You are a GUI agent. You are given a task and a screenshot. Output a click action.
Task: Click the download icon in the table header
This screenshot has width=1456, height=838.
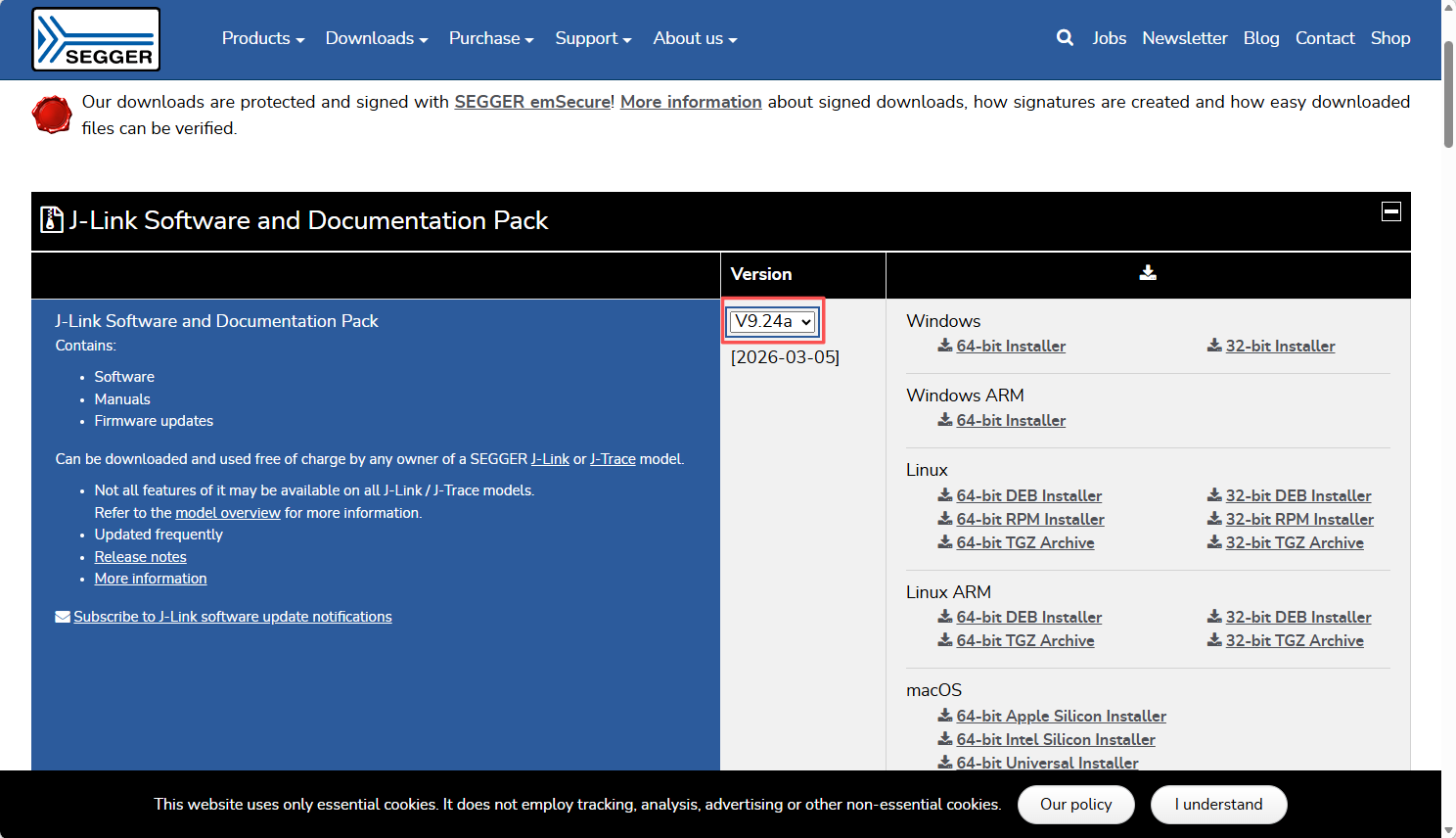[x=1148, y=273]
